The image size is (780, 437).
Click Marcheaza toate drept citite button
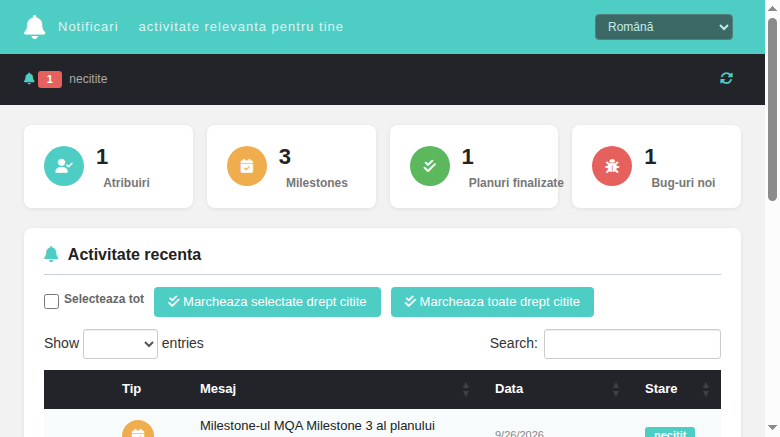point(492,302)
